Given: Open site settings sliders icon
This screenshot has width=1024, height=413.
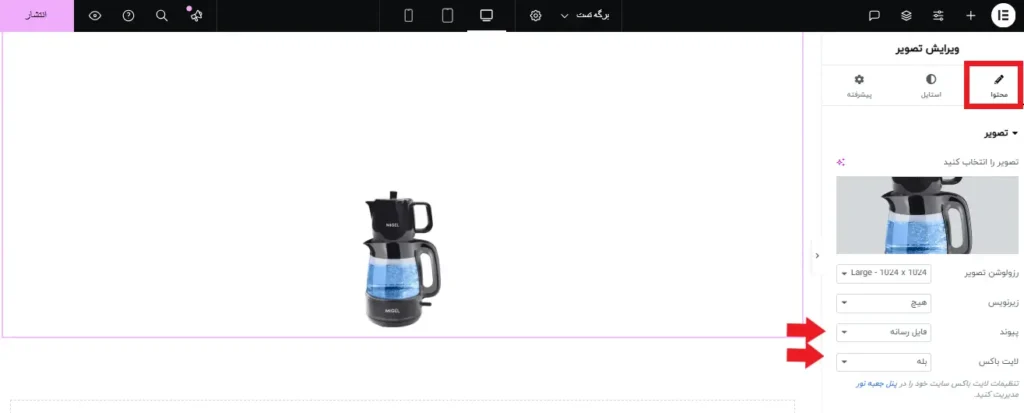Looking at the screenshot, I should 938,16.
